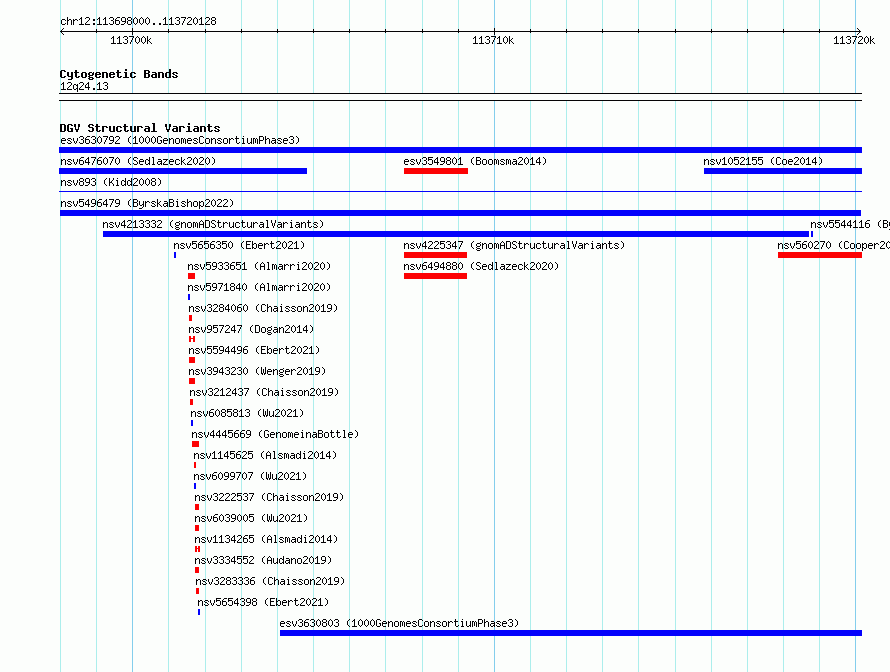Click the DGV Structural Variants track title
The width and height of the screenshot is (890, 672).
click(x=140, y=128)
